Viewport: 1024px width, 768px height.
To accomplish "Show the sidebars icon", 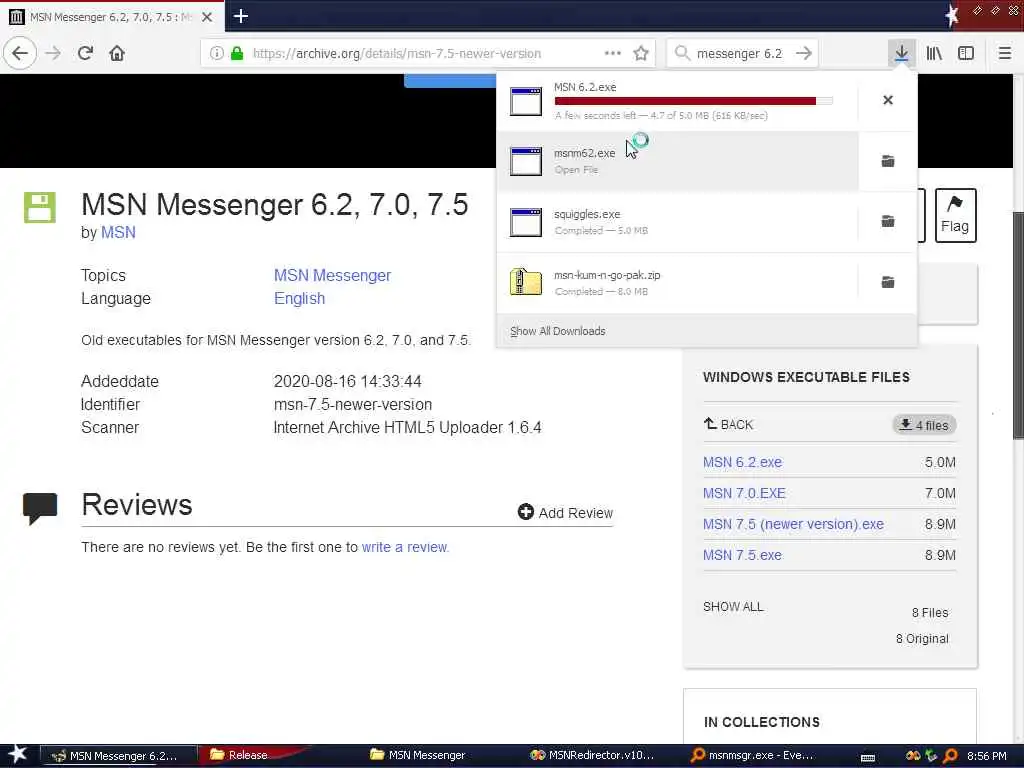I will point(966,53).
